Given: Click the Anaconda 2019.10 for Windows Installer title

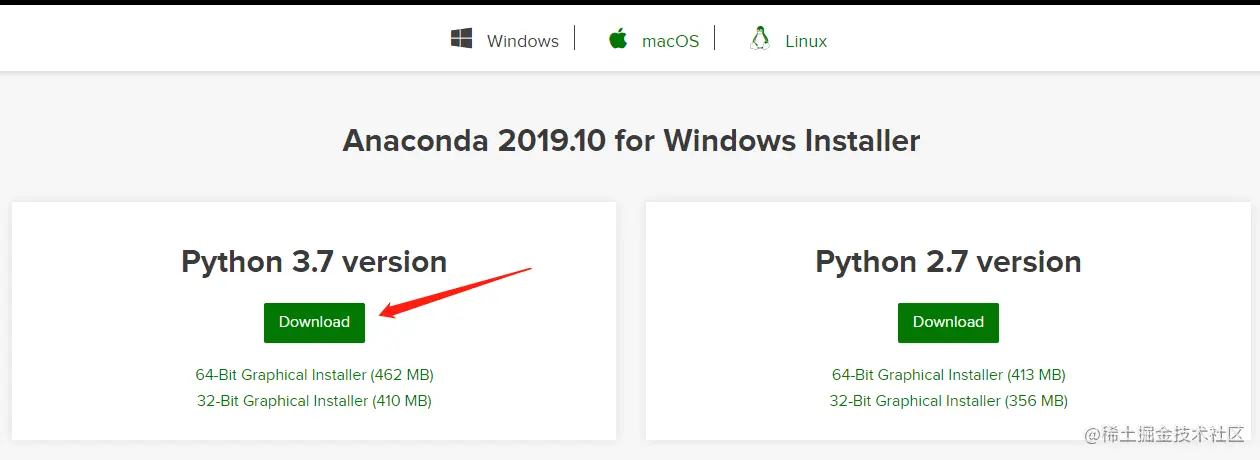Looking at the screenshot, I should [x=631, y=140].
